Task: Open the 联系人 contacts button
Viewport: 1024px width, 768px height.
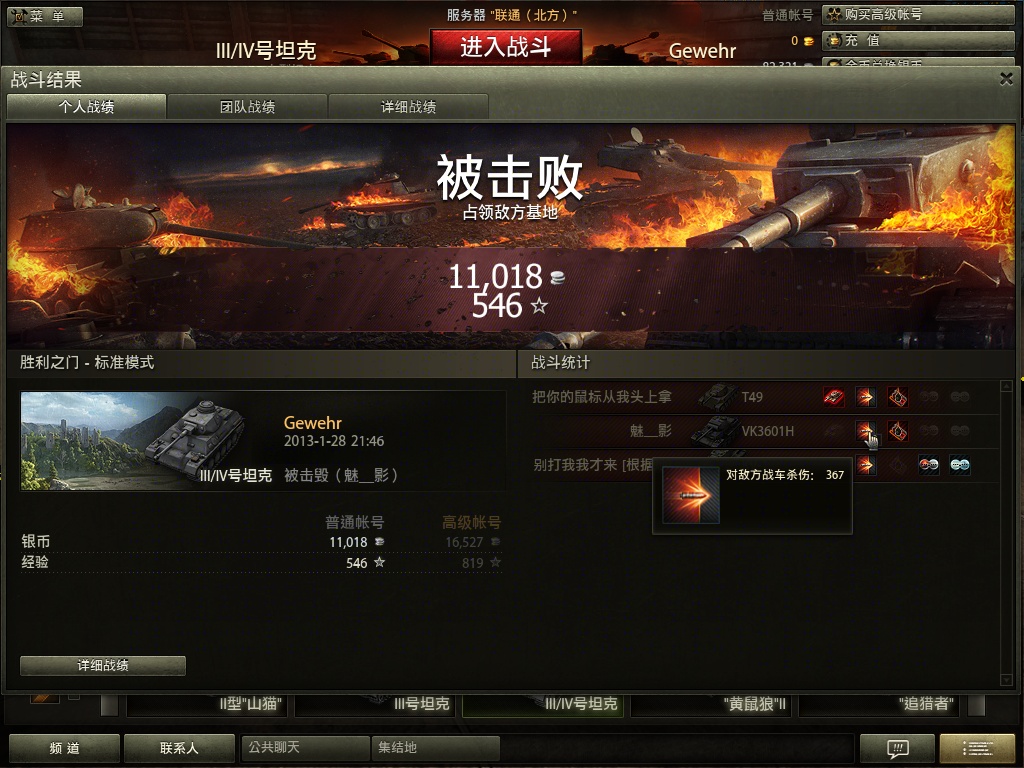Action: 179,748
